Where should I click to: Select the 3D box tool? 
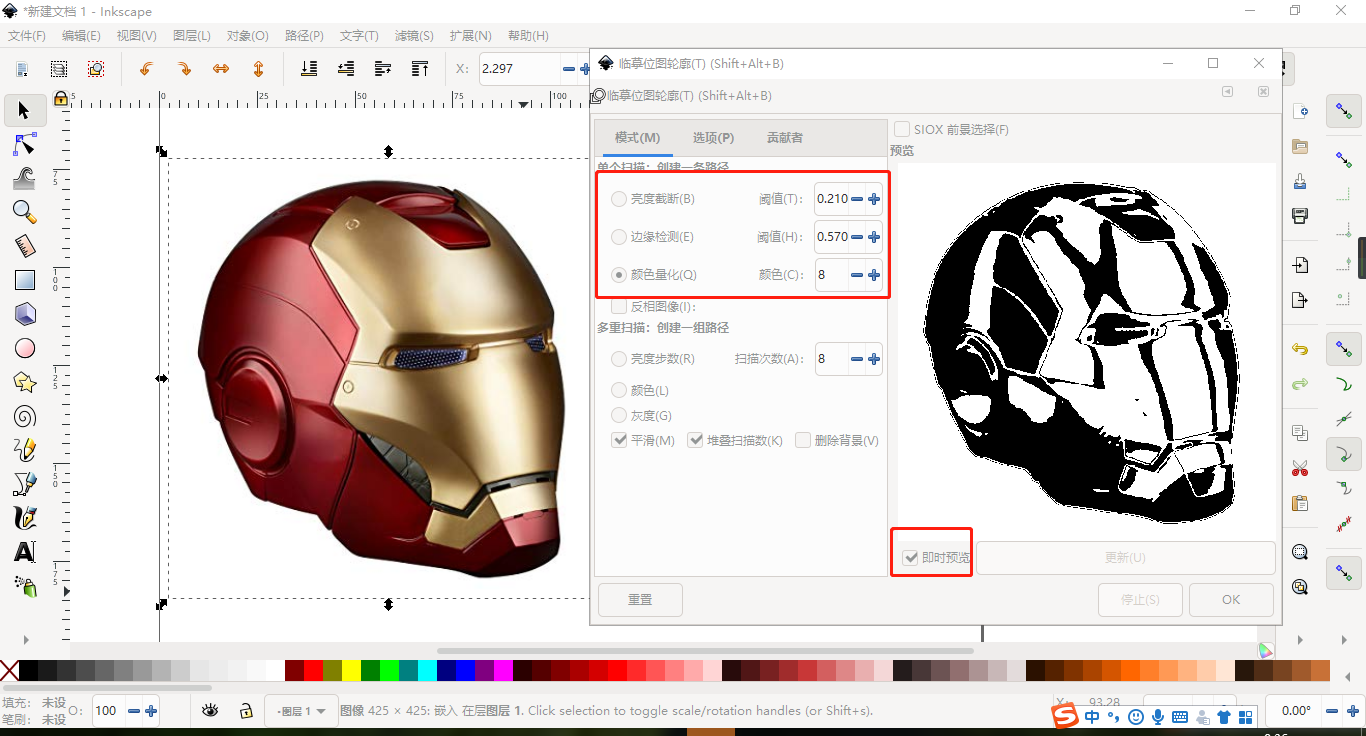pyautogui.click(x=24, y=313)
